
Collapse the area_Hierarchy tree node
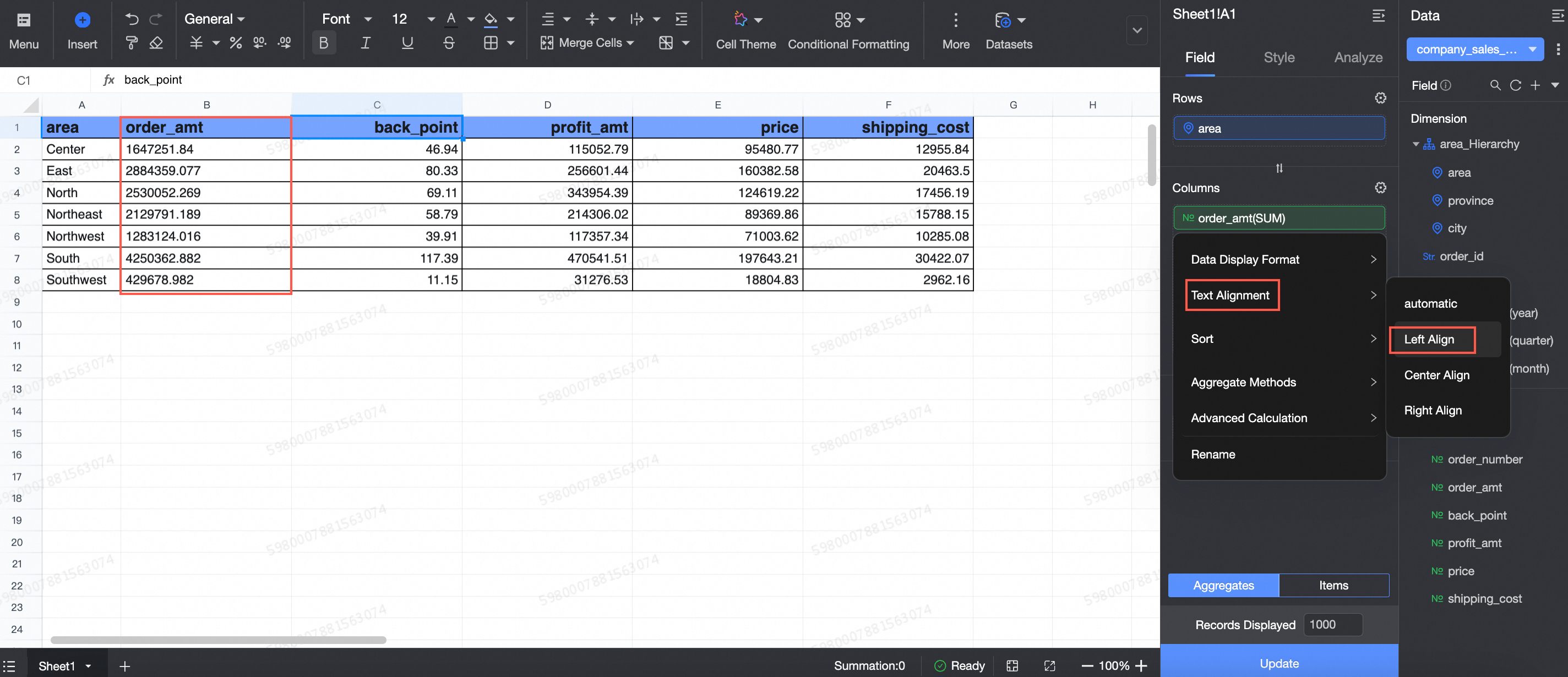[x=1416, y=144]
